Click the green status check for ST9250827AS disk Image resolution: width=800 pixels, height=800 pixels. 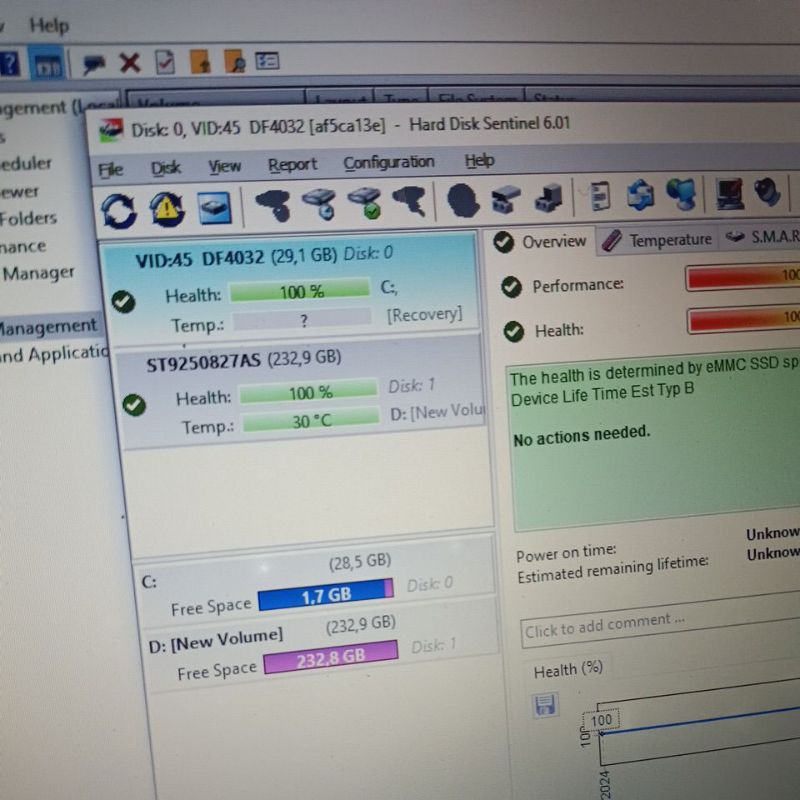[x=134, y=405]
